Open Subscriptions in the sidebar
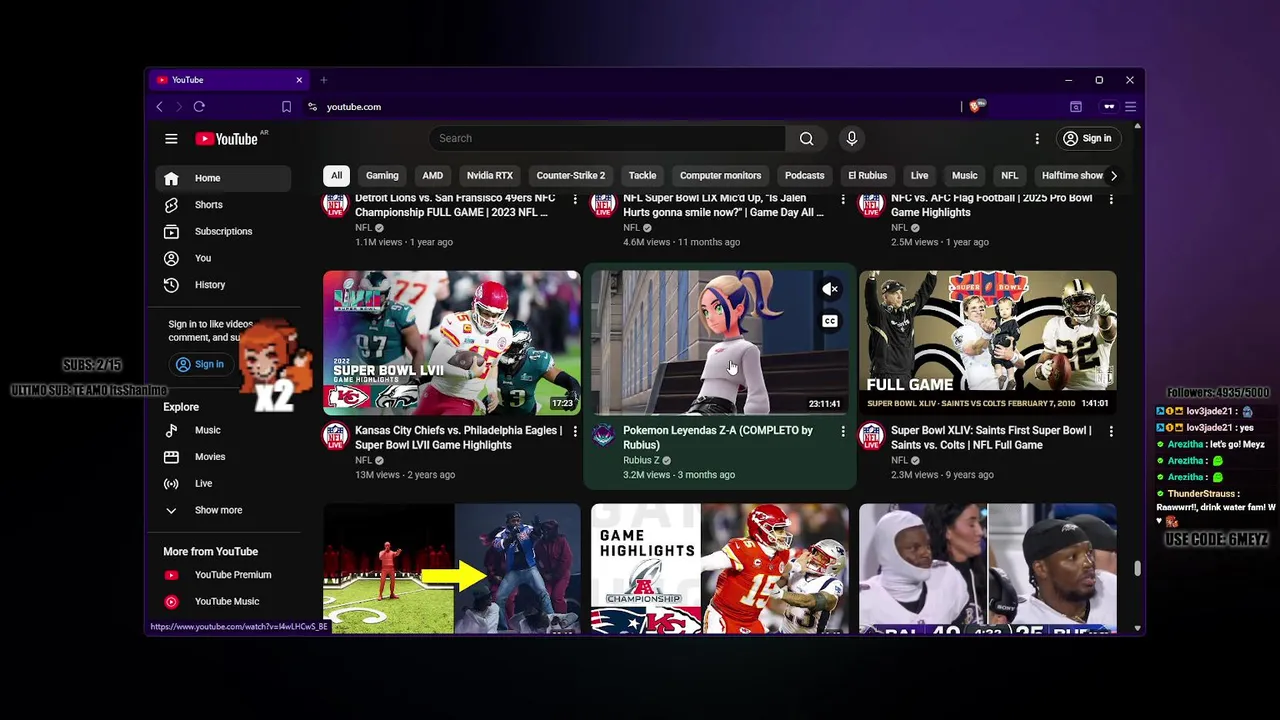Image resolution: width=1280 pixels, height=720 pixels. (223, 231)
